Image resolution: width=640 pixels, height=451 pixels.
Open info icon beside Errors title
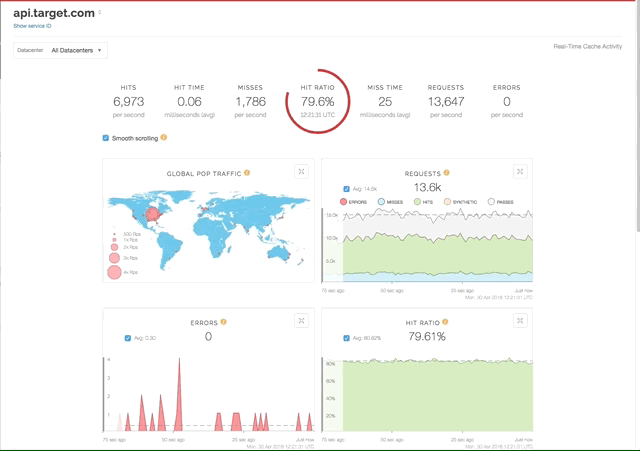coord(224,322)
